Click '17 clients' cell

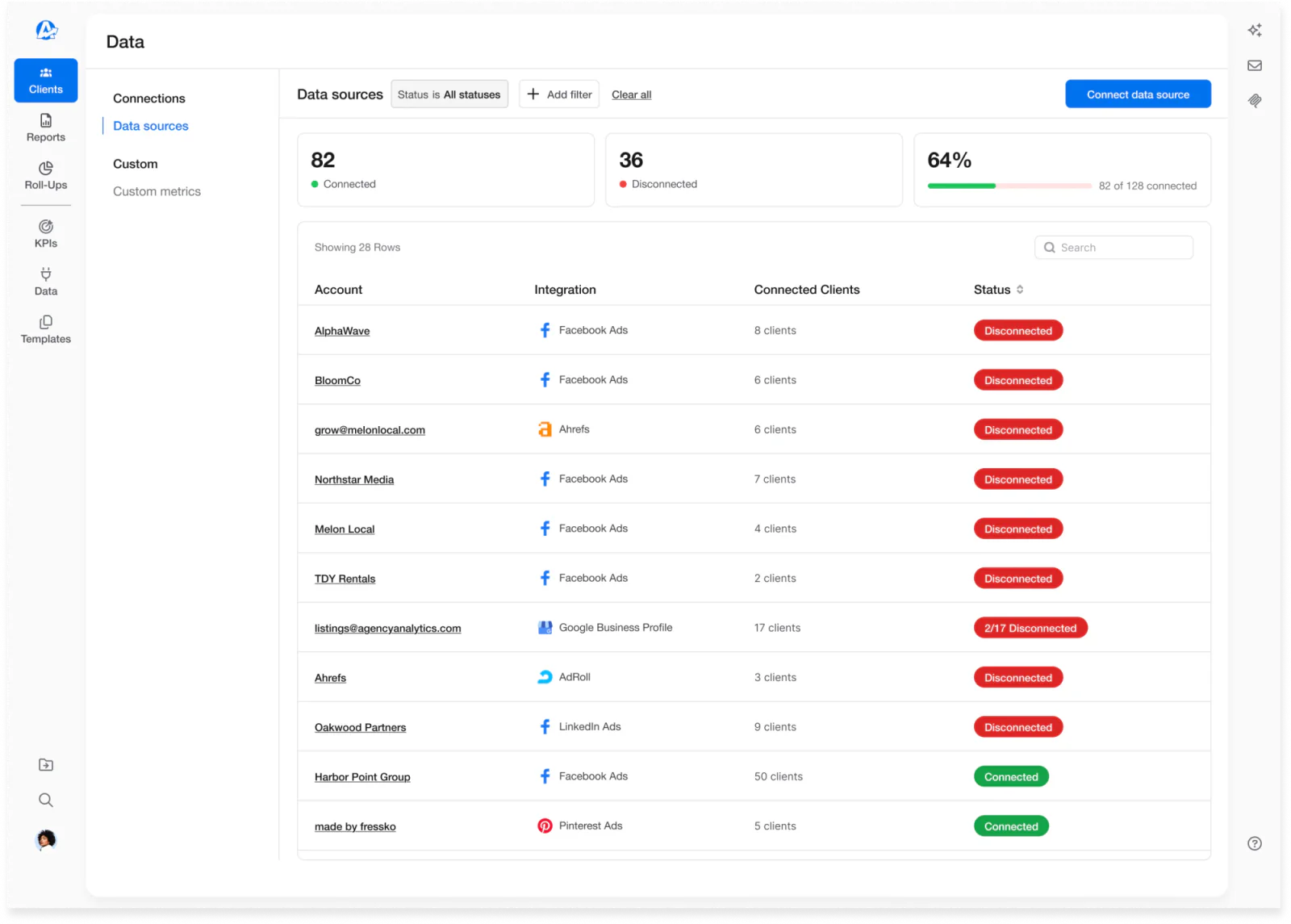pyautogui.click(x=777, y=628)
